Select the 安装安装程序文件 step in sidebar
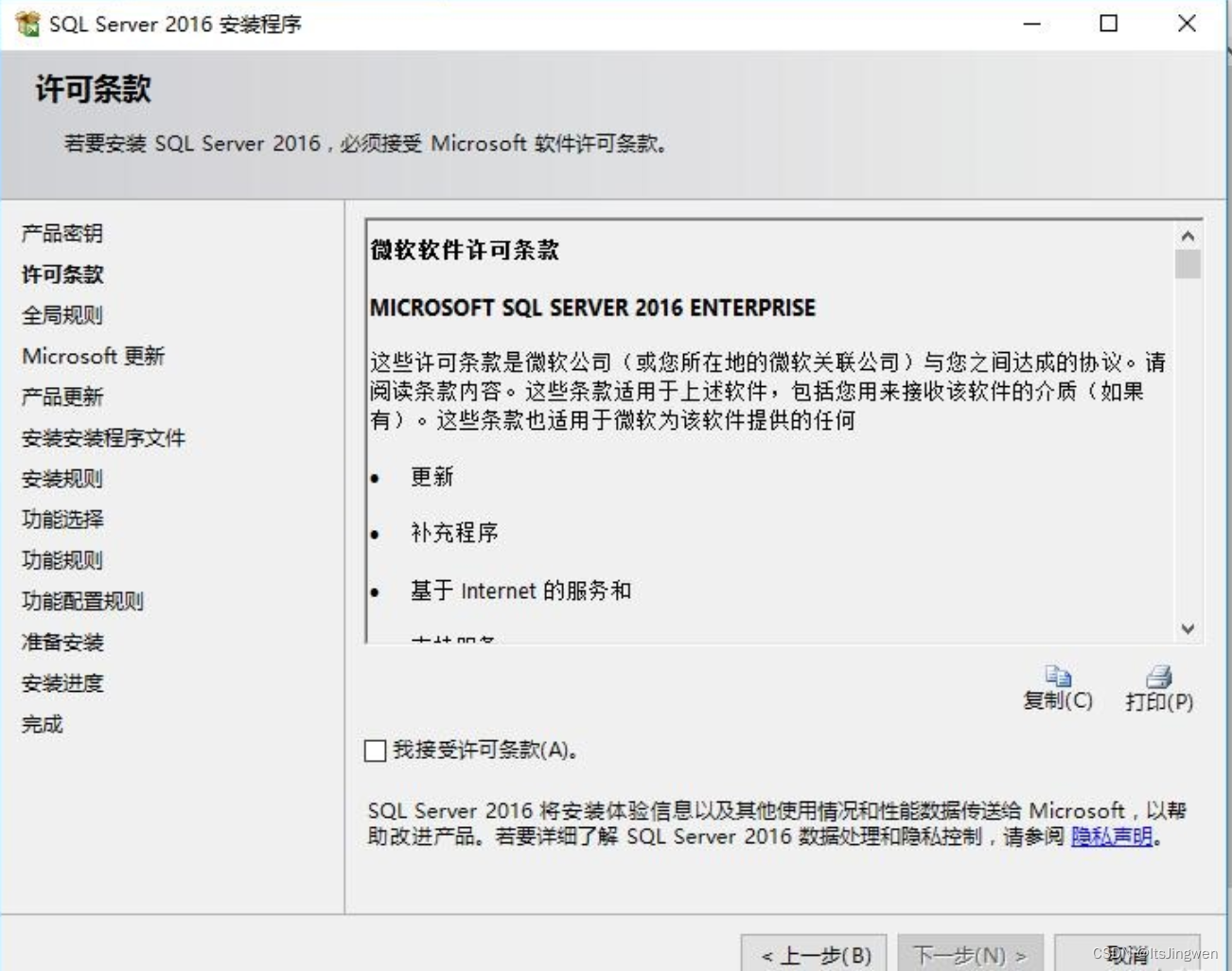This screenshot has height=971, width=1232. coord(103,438)
